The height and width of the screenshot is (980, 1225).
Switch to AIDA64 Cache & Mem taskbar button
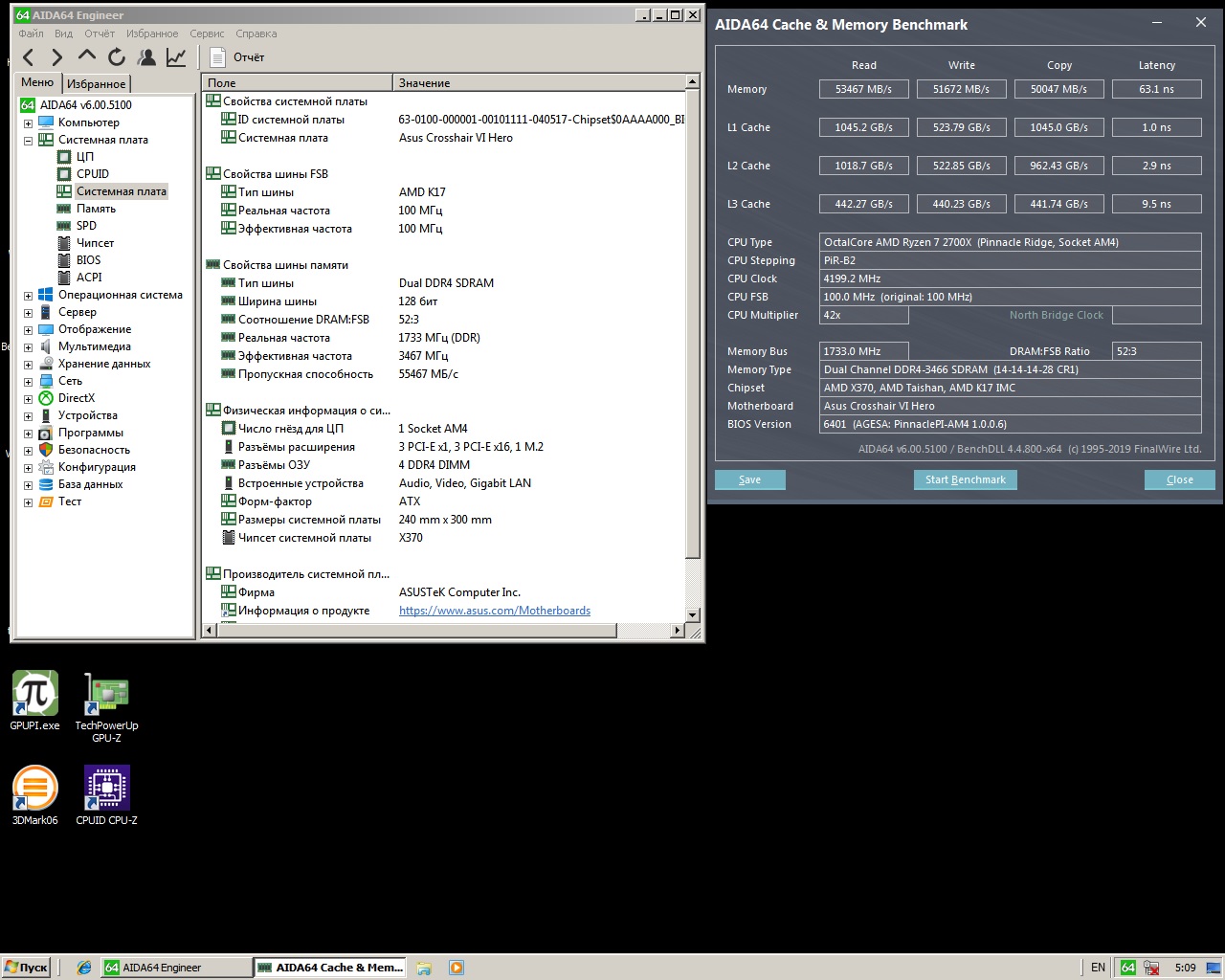(330, 968)
